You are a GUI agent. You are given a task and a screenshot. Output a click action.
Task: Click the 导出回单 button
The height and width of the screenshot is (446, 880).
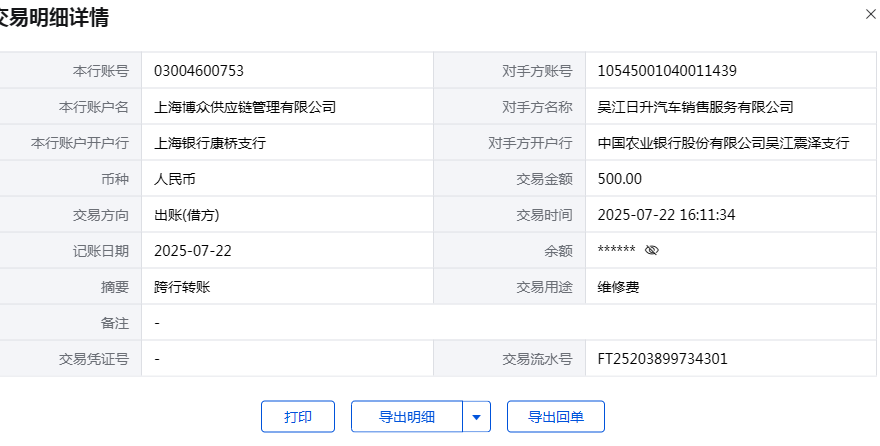[x=556, y=417]
